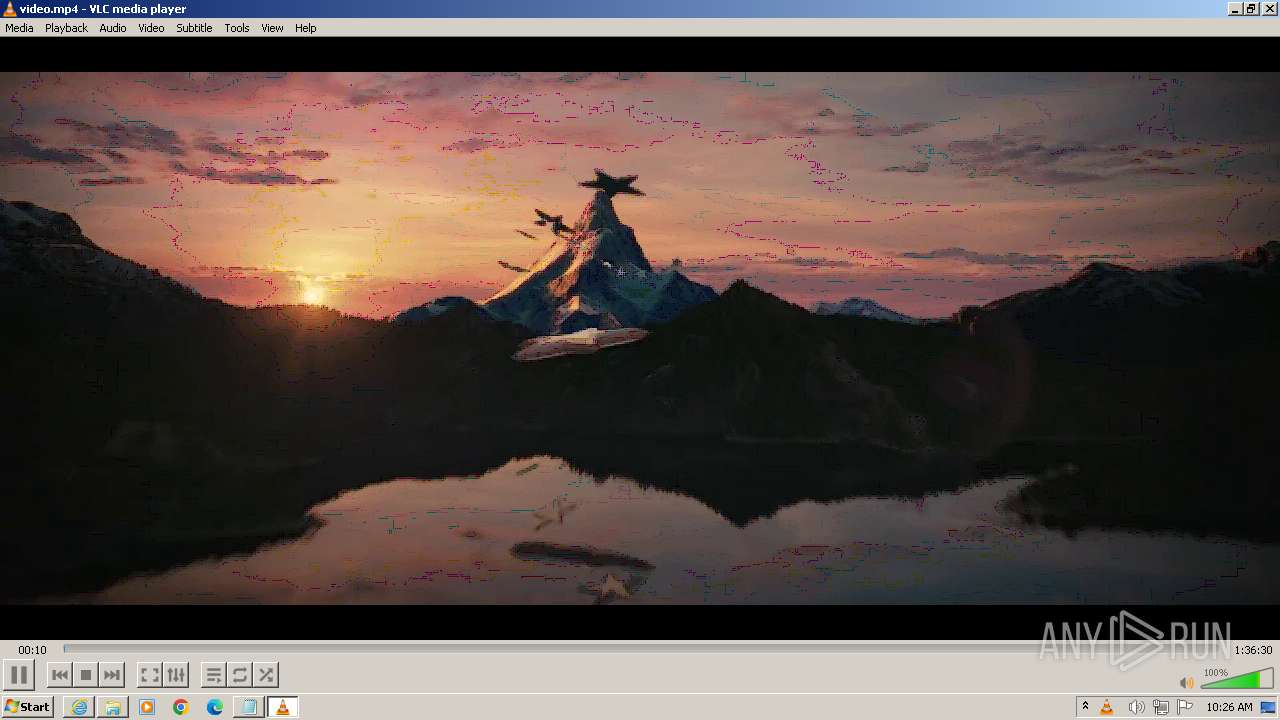Expand hidden system tray icons
The height and width of the screenshot is (720, 1280).
click(1085, 707)
